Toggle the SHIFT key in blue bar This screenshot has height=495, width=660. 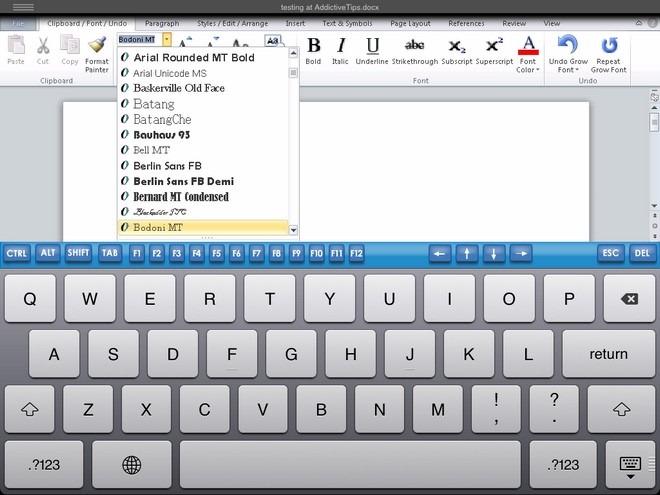tap(79, 254)
